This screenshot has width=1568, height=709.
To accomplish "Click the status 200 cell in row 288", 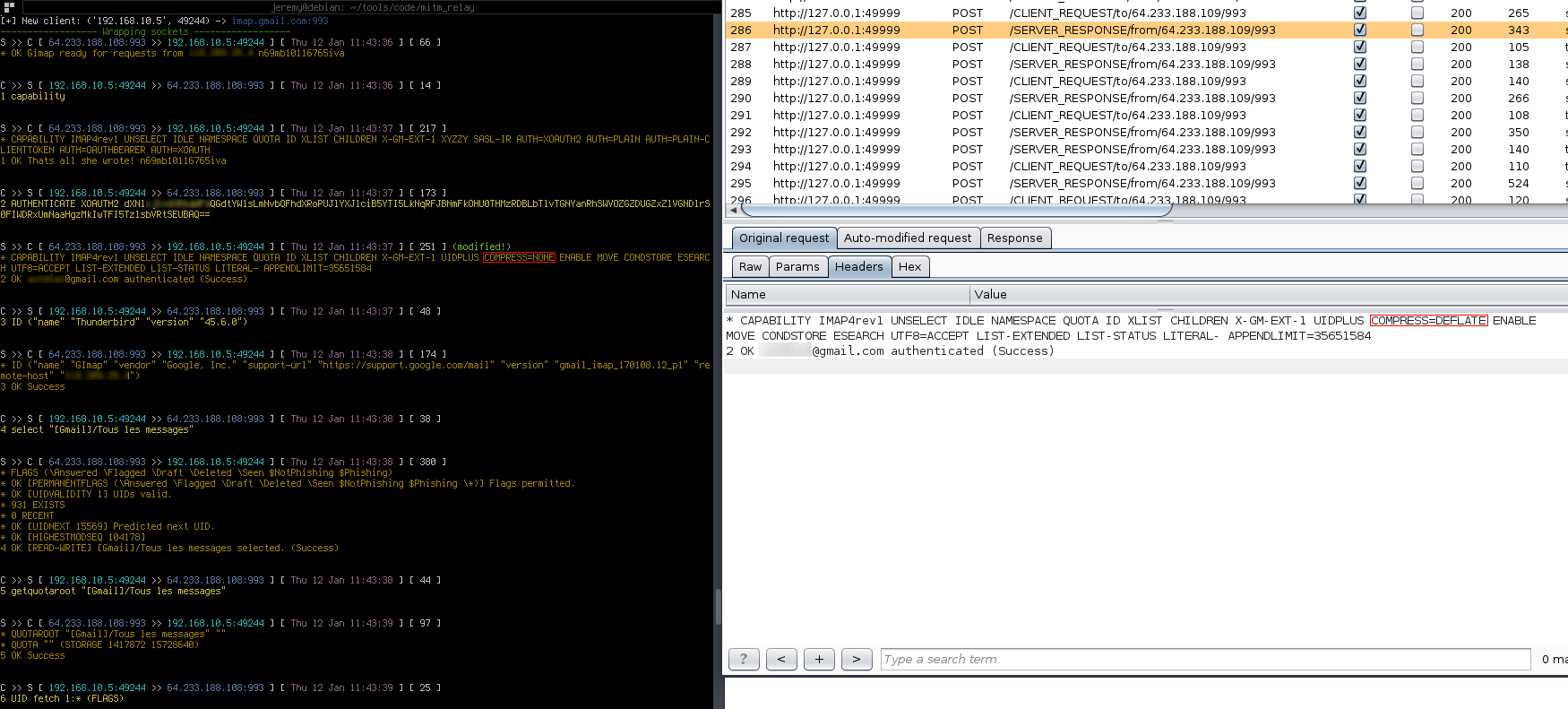I will pos(1461,64).
